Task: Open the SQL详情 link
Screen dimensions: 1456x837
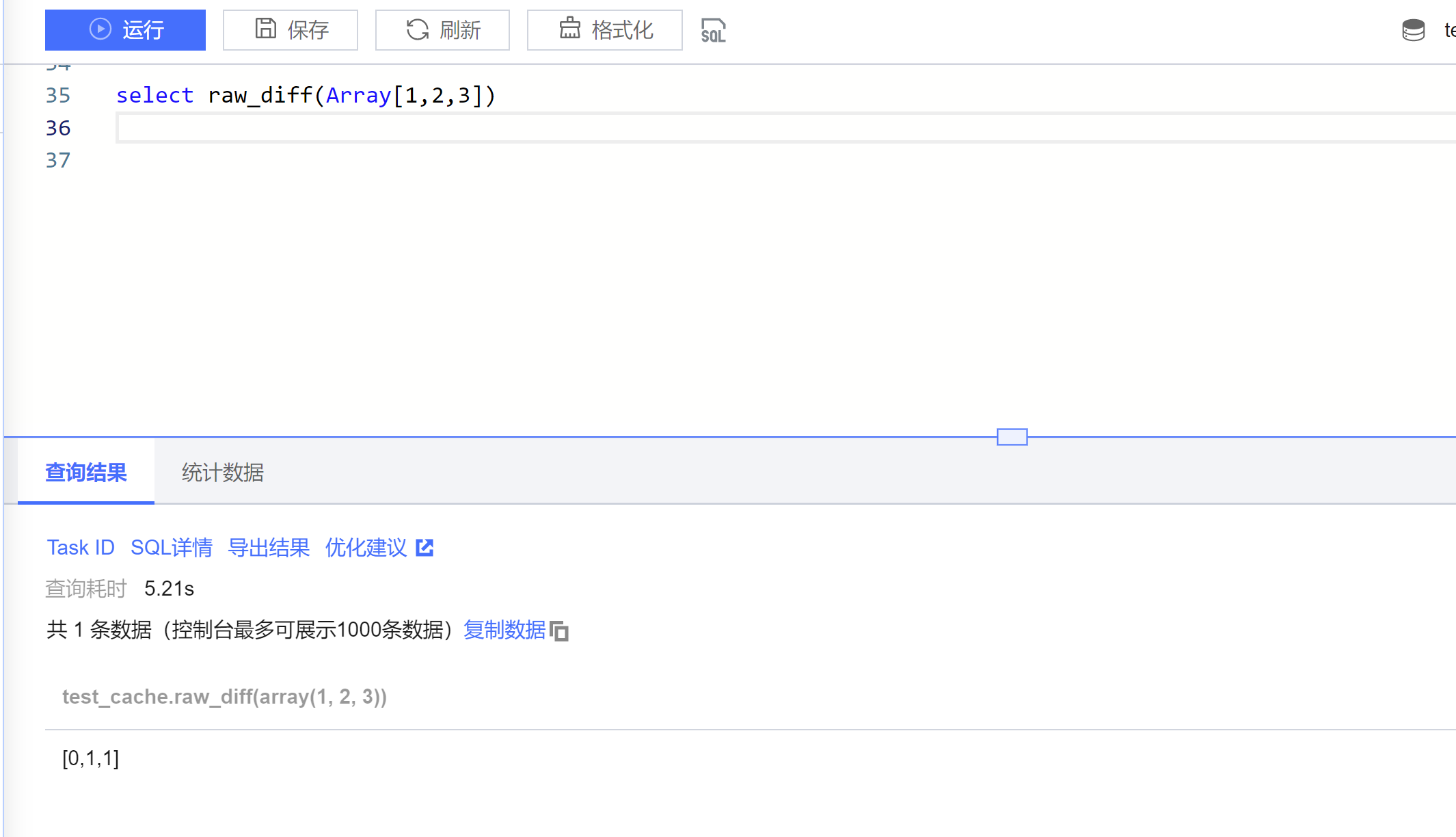Action: (172, 548)
